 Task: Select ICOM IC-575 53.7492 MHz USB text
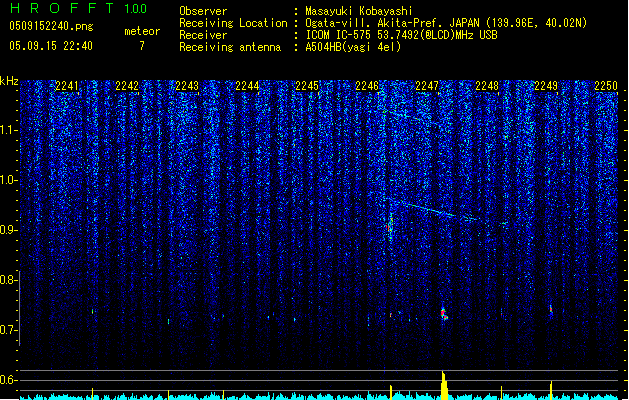click(x=401, y=35)
